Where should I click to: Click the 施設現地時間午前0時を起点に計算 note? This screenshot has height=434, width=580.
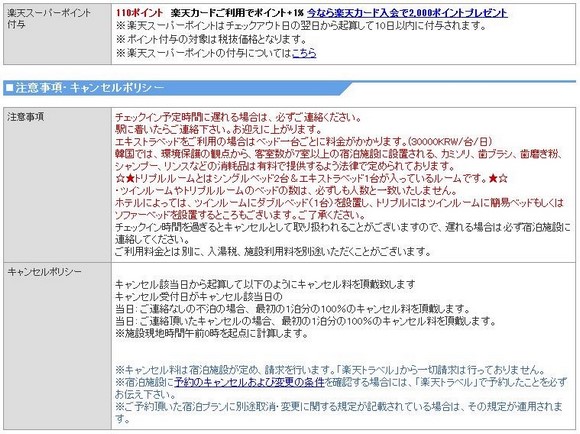point(212,333)
